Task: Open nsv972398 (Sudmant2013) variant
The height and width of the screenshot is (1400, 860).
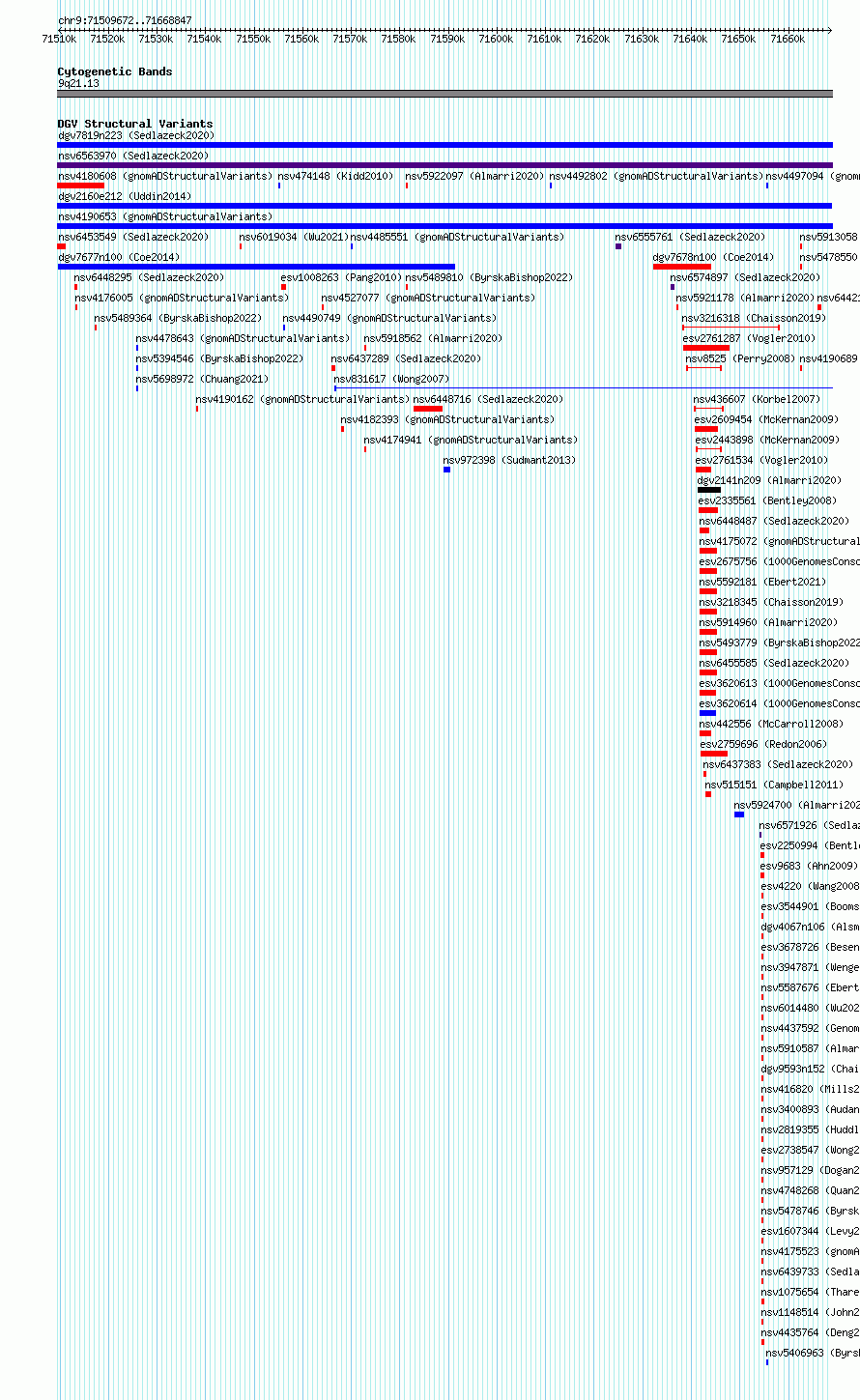Action: coord(509,460)
